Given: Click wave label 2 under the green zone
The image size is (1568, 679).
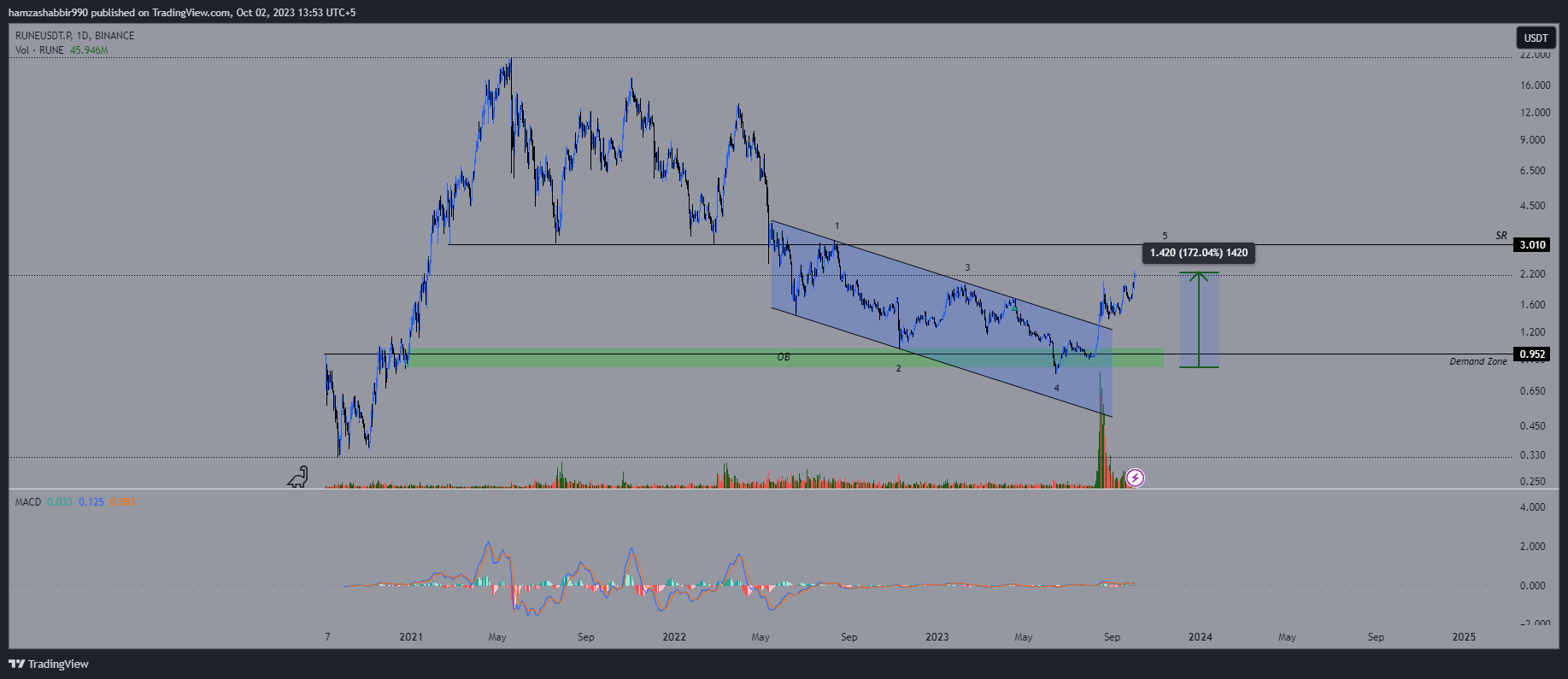Looking at the screenshot, I should tap(898, 368).
